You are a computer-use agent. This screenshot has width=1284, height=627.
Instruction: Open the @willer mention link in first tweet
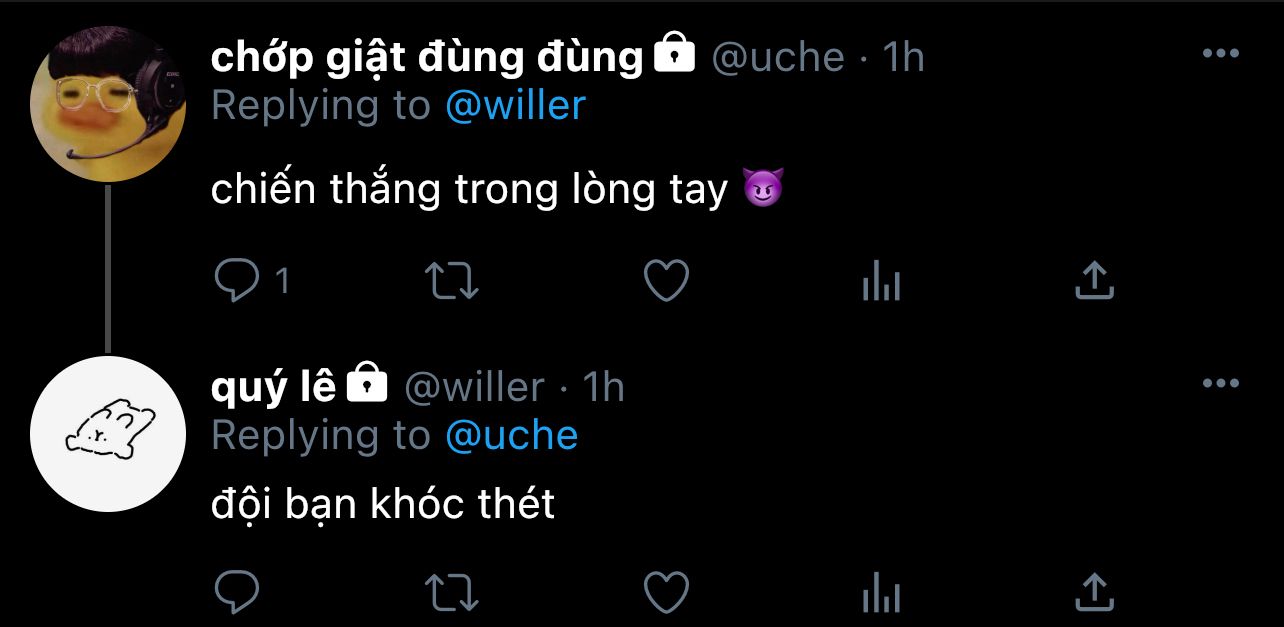[x=515, y=106]
